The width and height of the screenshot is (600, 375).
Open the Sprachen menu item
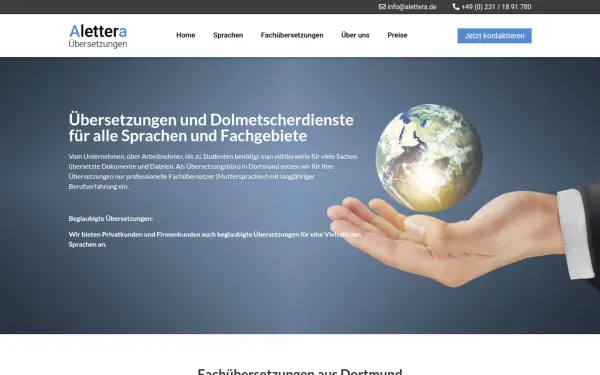[228, 35]
